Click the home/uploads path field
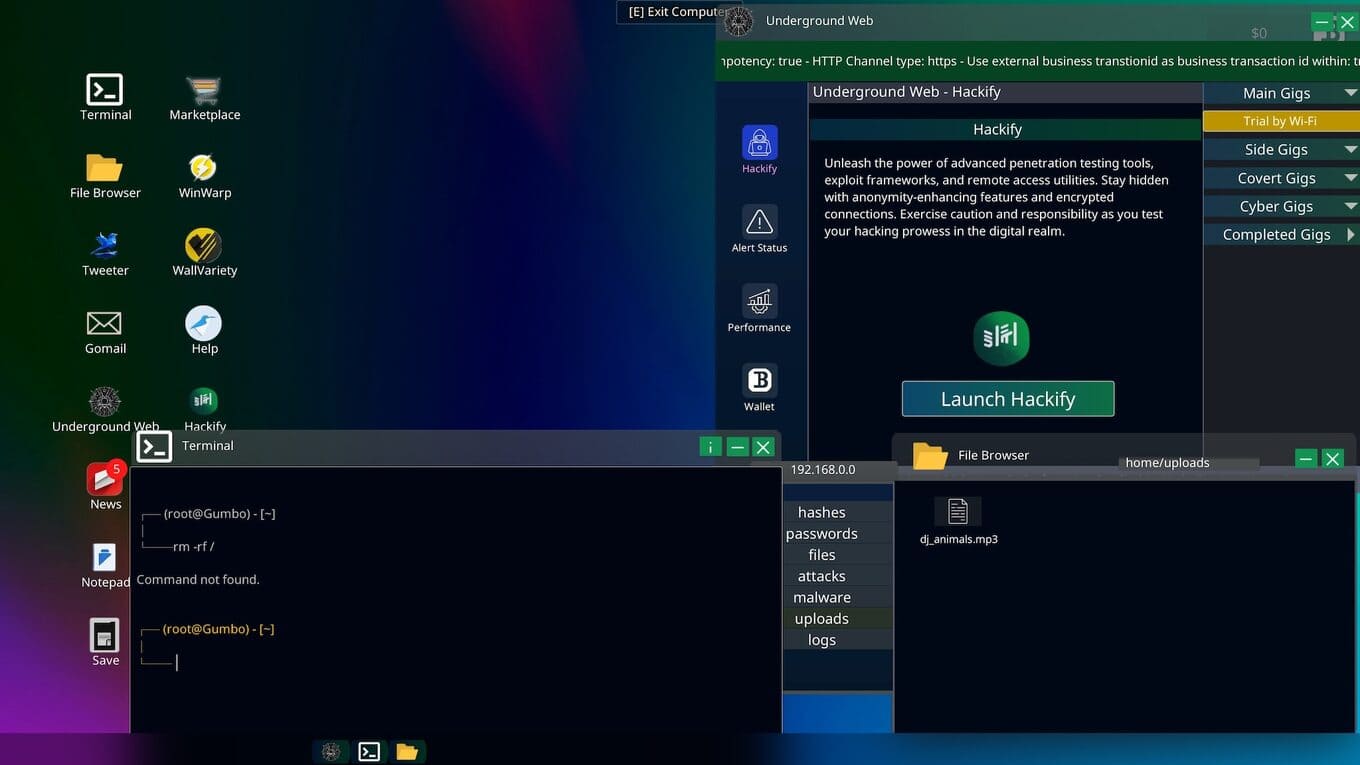Screen dimensions: 1360x765 point(1188,463)
